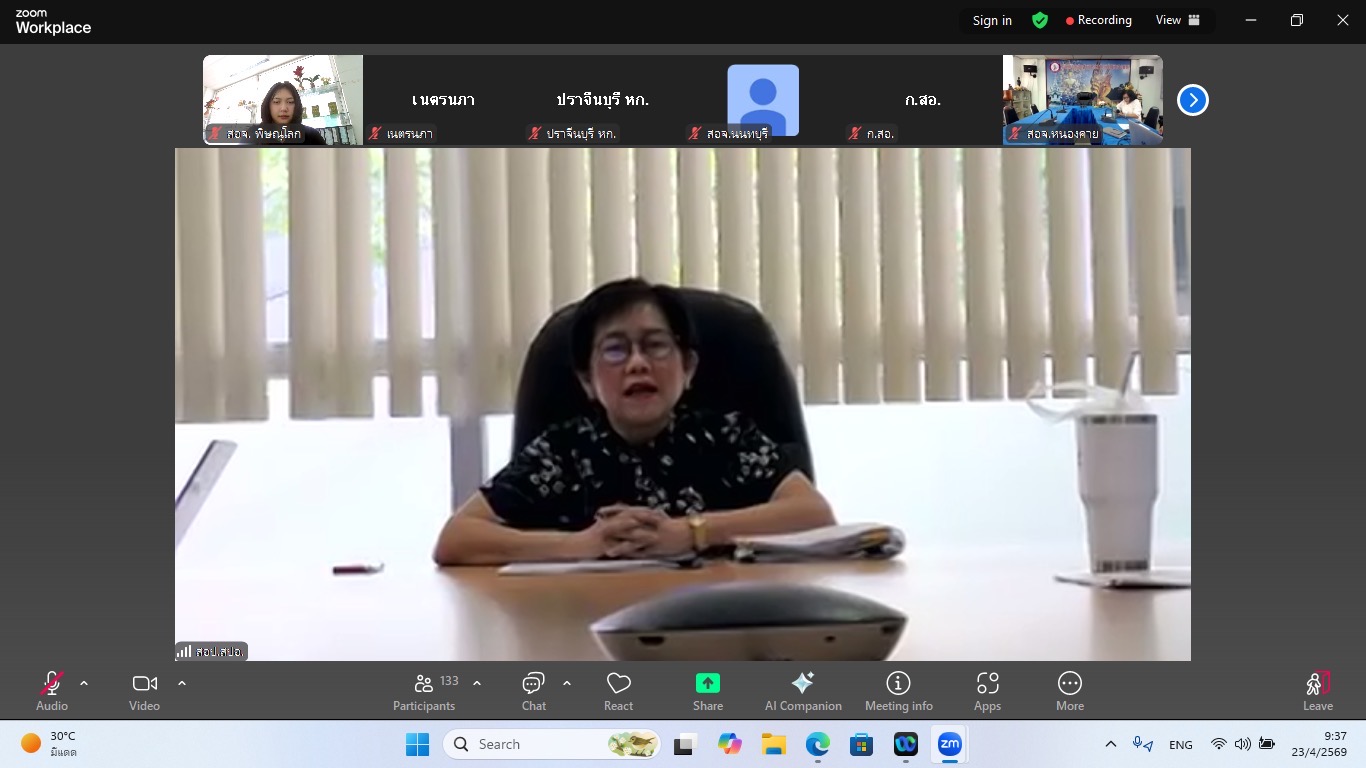The width and height of the screenshot is (1366, 768).
Task: Click the green Share screen icon
Action: [707, 684]
